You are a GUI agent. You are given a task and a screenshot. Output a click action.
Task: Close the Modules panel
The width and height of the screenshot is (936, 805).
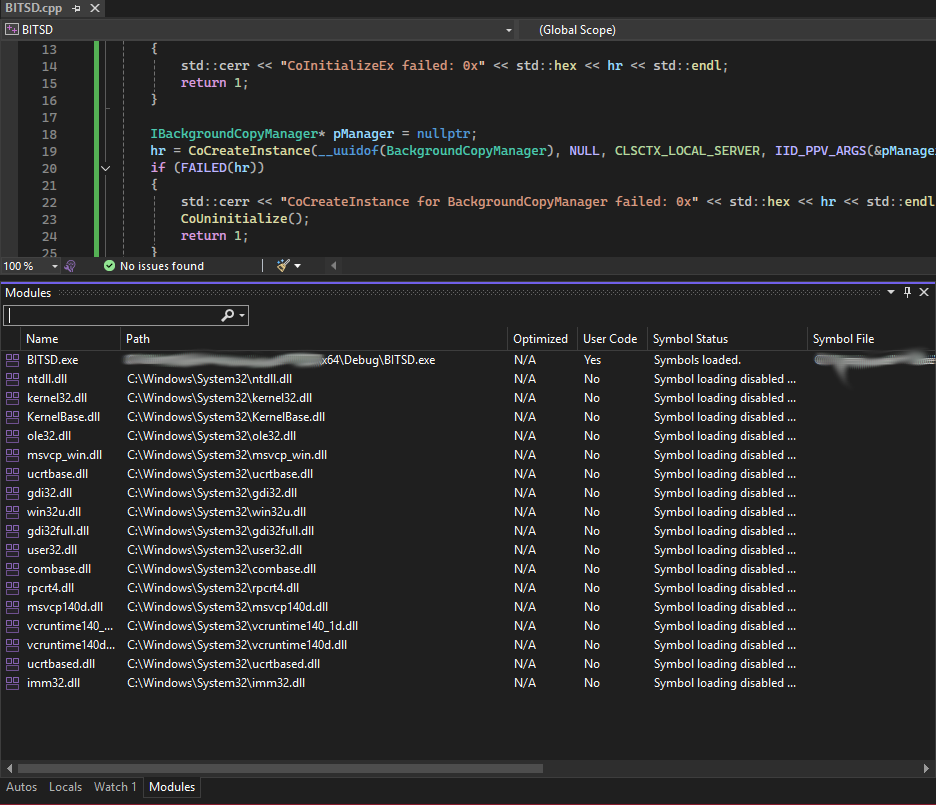[924, 292]
